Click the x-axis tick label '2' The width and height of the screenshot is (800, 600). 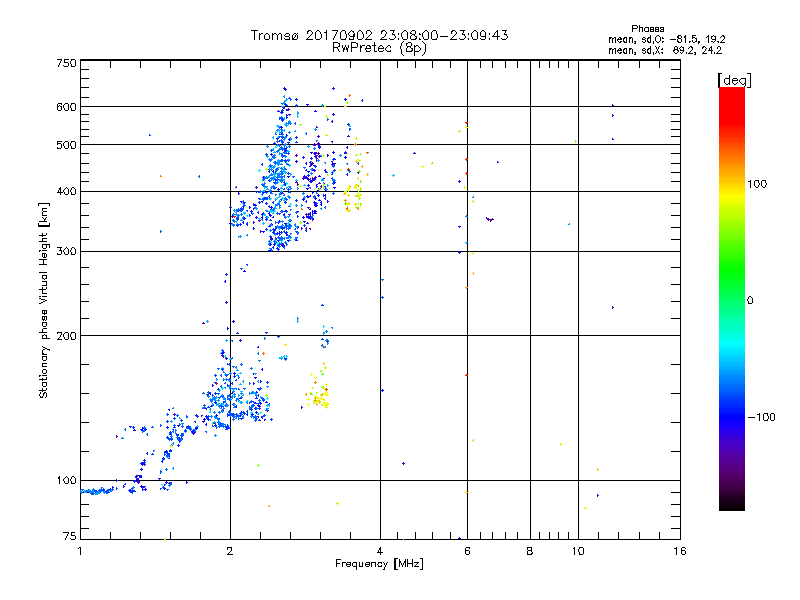pos(230,551)
